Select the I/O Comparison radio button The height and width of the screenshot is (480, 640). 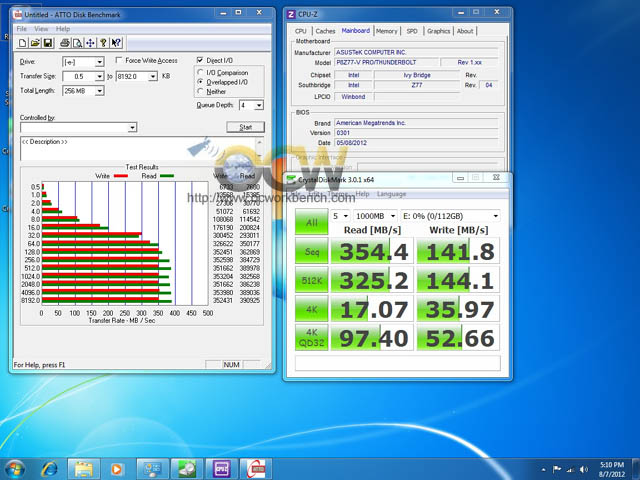click(200, 72)
